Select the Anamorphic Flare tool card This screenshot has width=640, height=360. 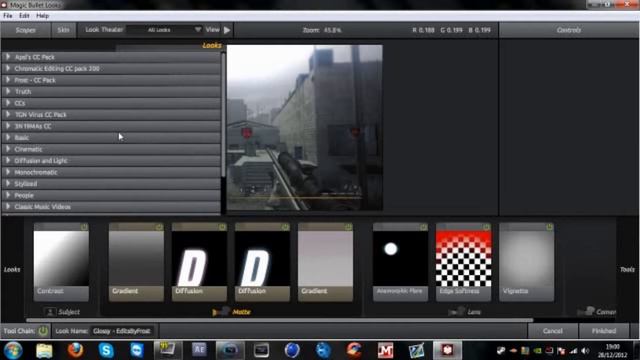point(400,262)
